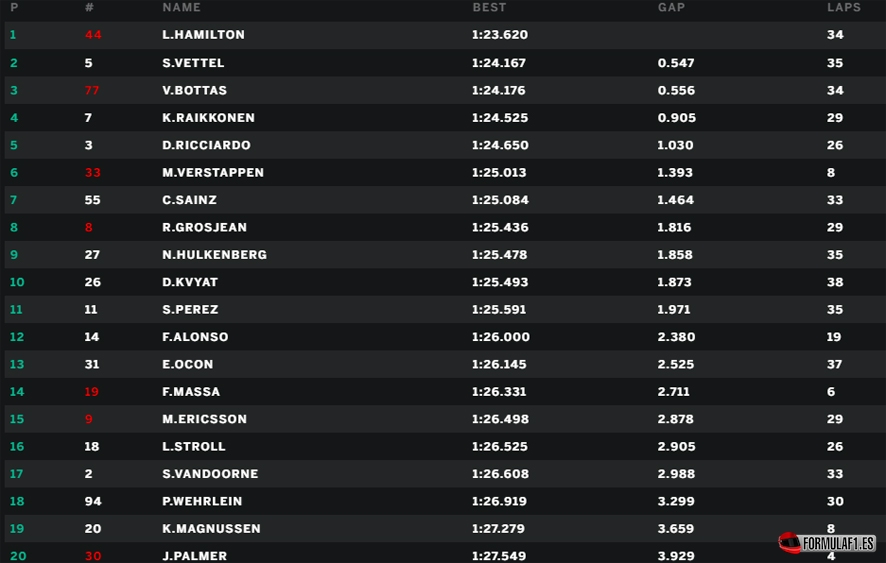Select S.VETTEL driver name
The height and width of the screenshot is (563, 886).
point(193,63)
